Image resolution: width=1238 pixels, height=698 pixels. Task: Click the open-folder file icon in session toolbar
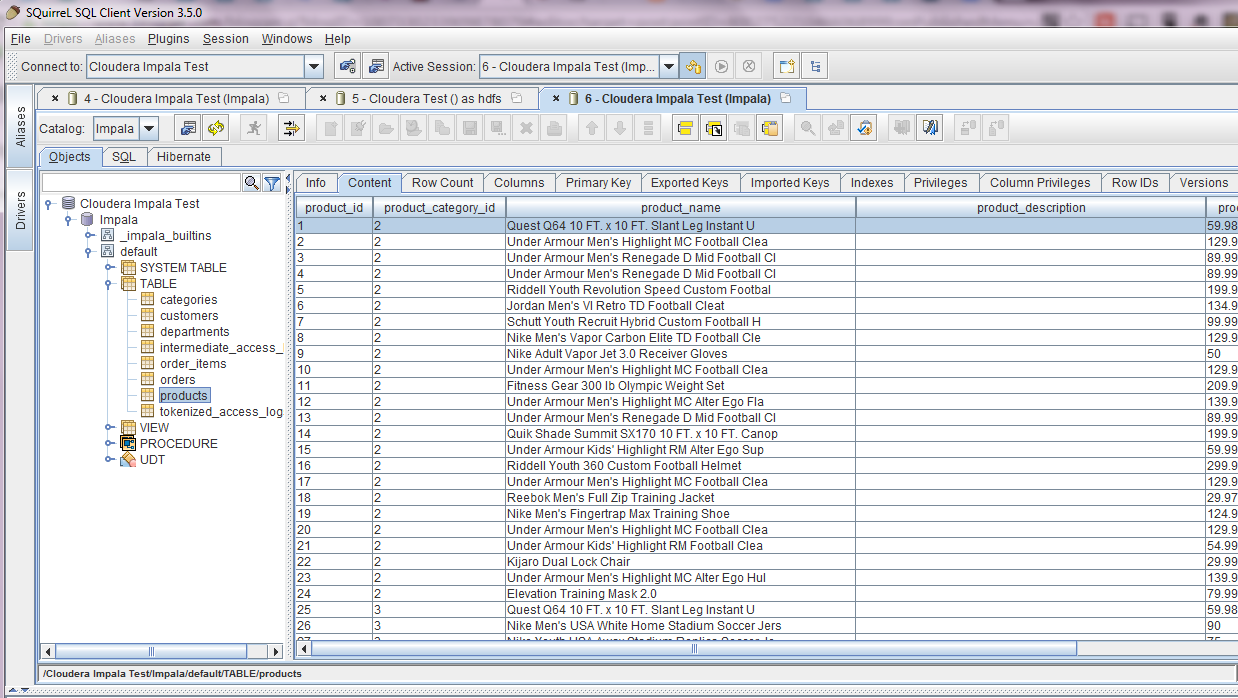pos(386,128)
